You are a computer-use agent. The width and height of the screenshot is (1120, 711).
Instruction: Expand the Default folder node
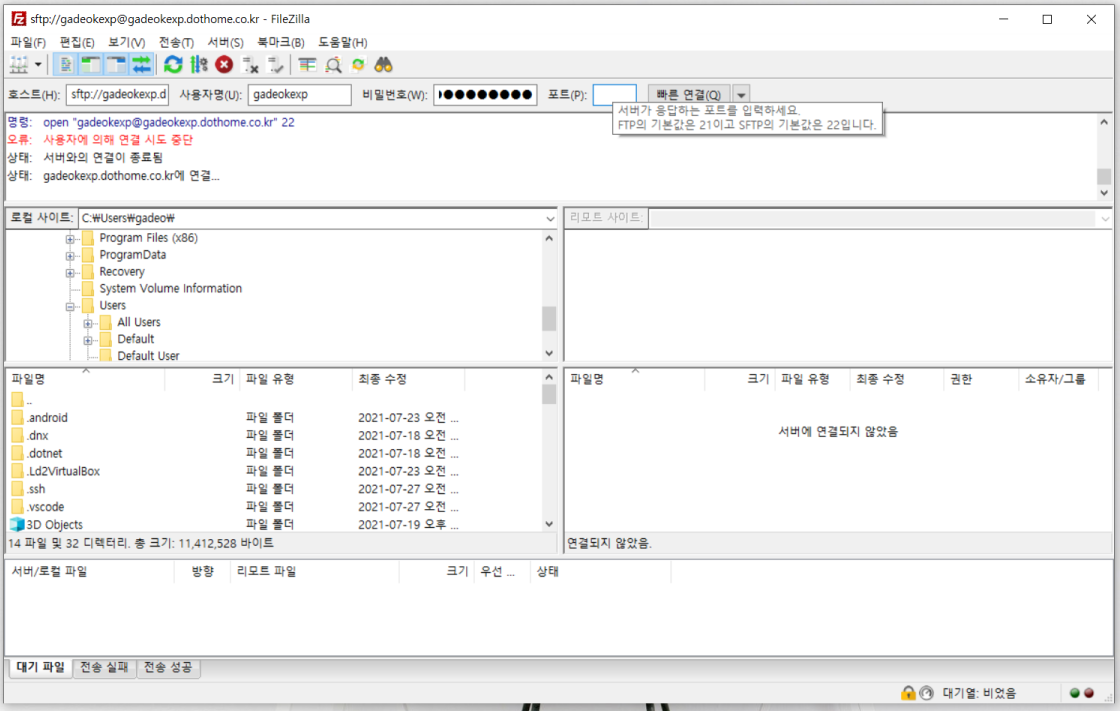(x=88, y=340)
